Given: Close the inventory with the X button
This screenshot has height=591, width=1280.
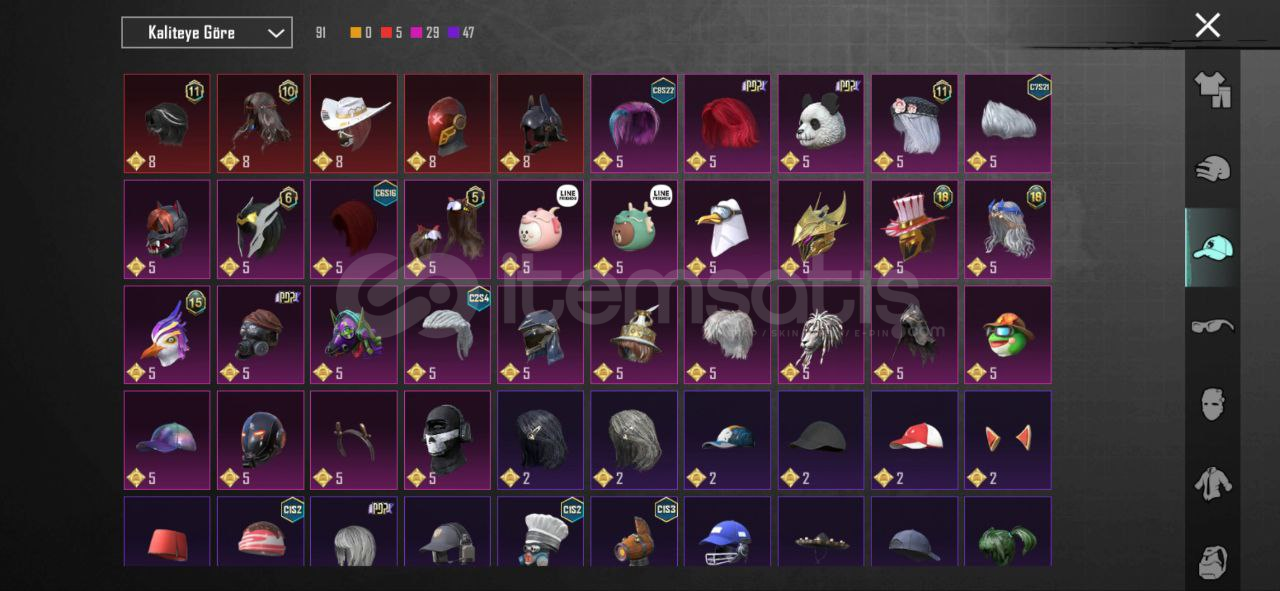Looking at the screenshot, I should (x=1208, y=25).
